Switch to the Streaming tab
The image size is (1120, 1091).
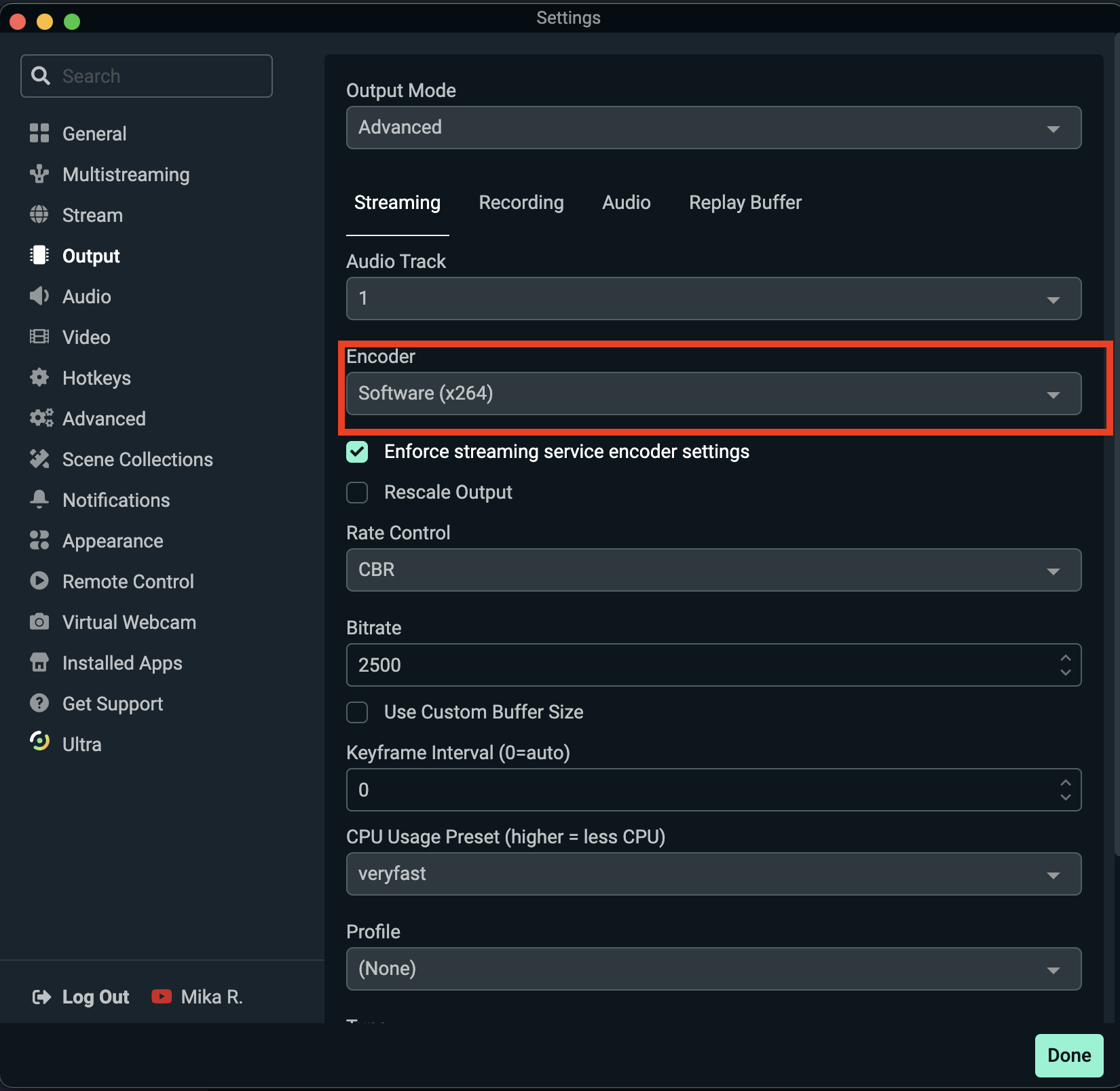tap(397, 202)
